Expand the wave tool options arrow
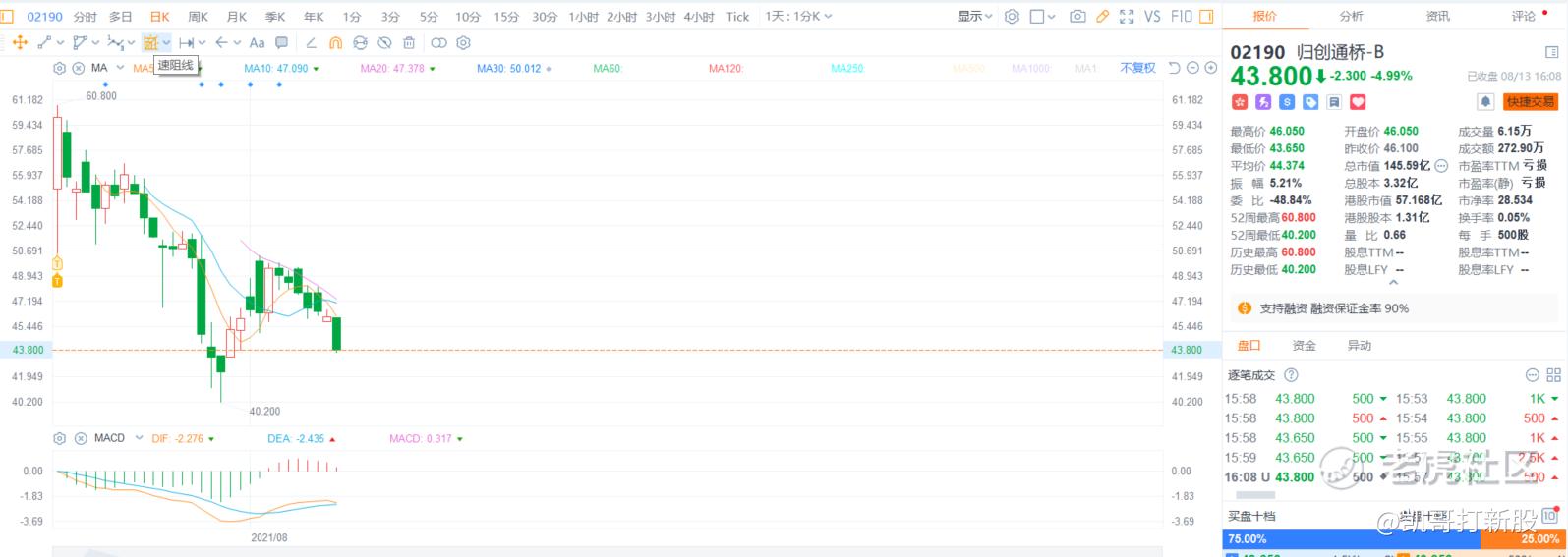This screenshot has width=1568, height=557. (131, 43)
